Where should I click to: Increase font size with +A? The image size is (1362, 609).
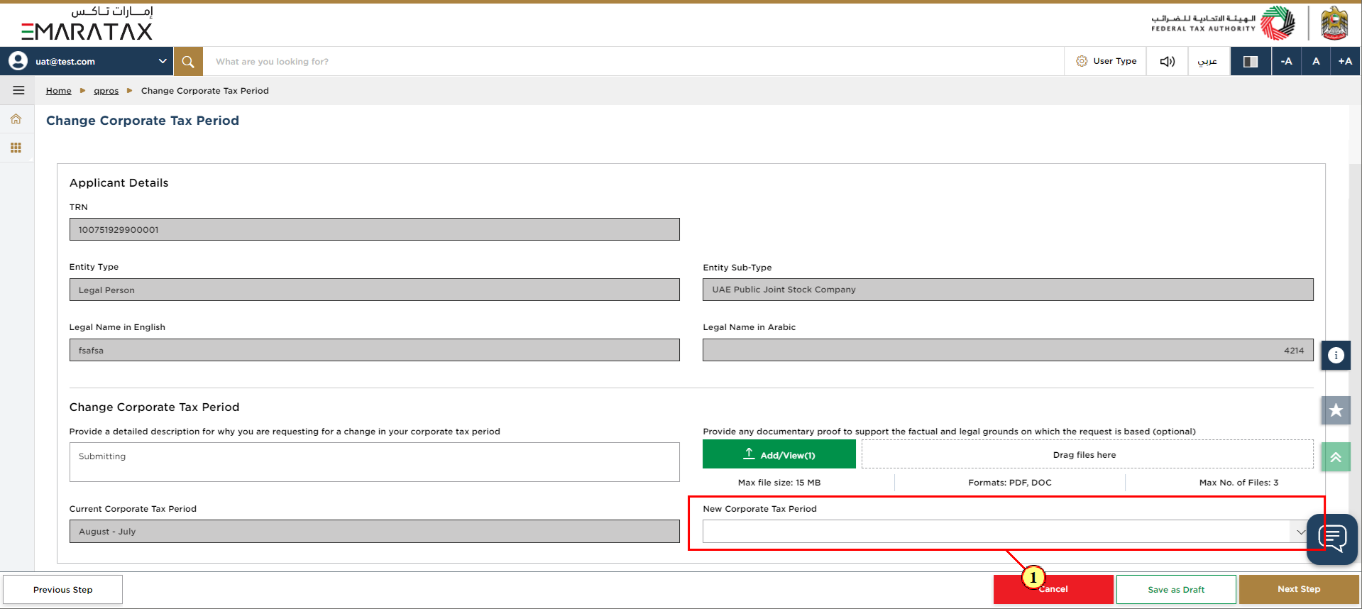(x=1345, y=61)
